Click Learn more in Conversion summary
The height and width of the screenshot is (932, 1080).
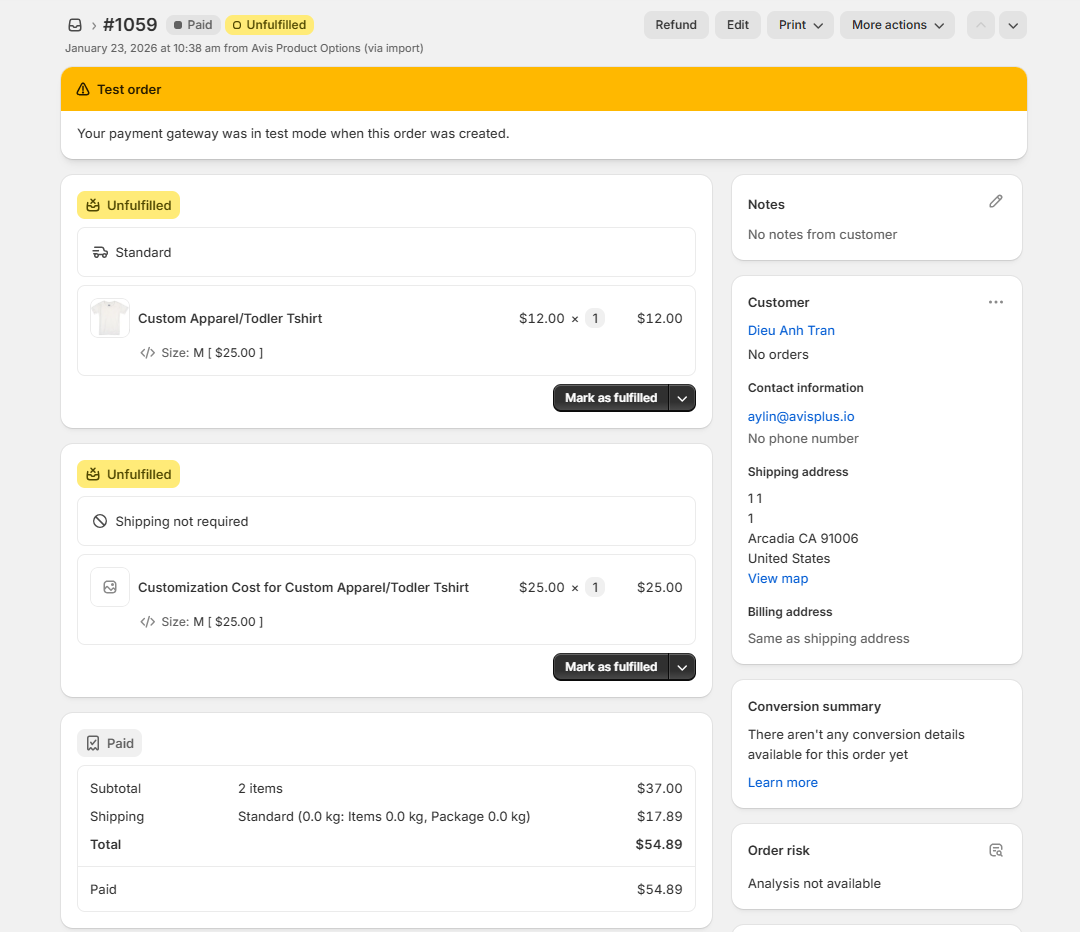783,782
